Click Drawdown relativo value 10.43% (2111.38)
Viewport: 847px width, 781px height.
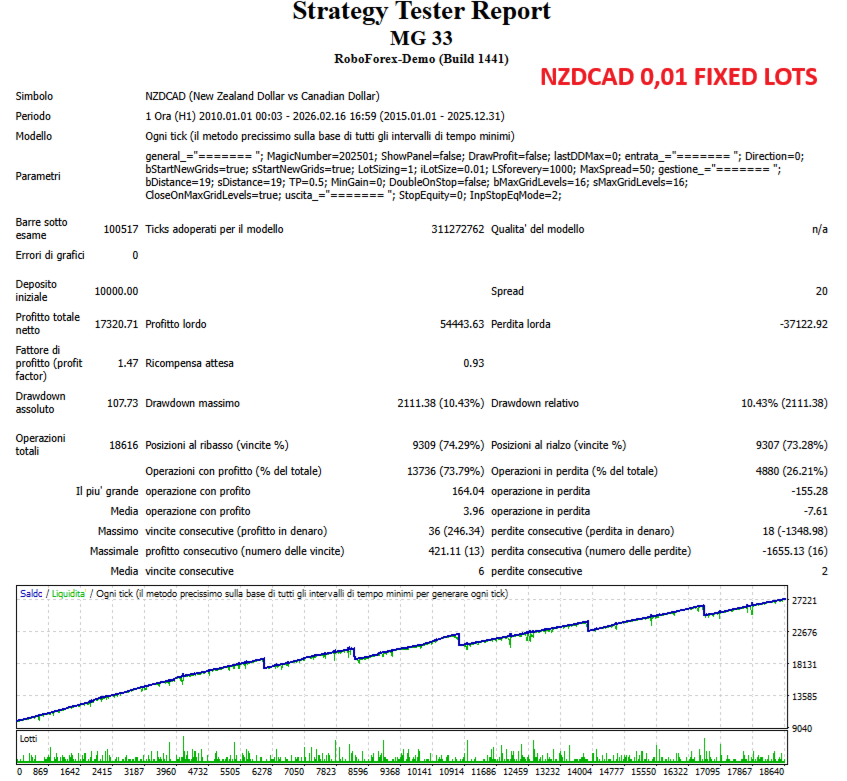784,403
